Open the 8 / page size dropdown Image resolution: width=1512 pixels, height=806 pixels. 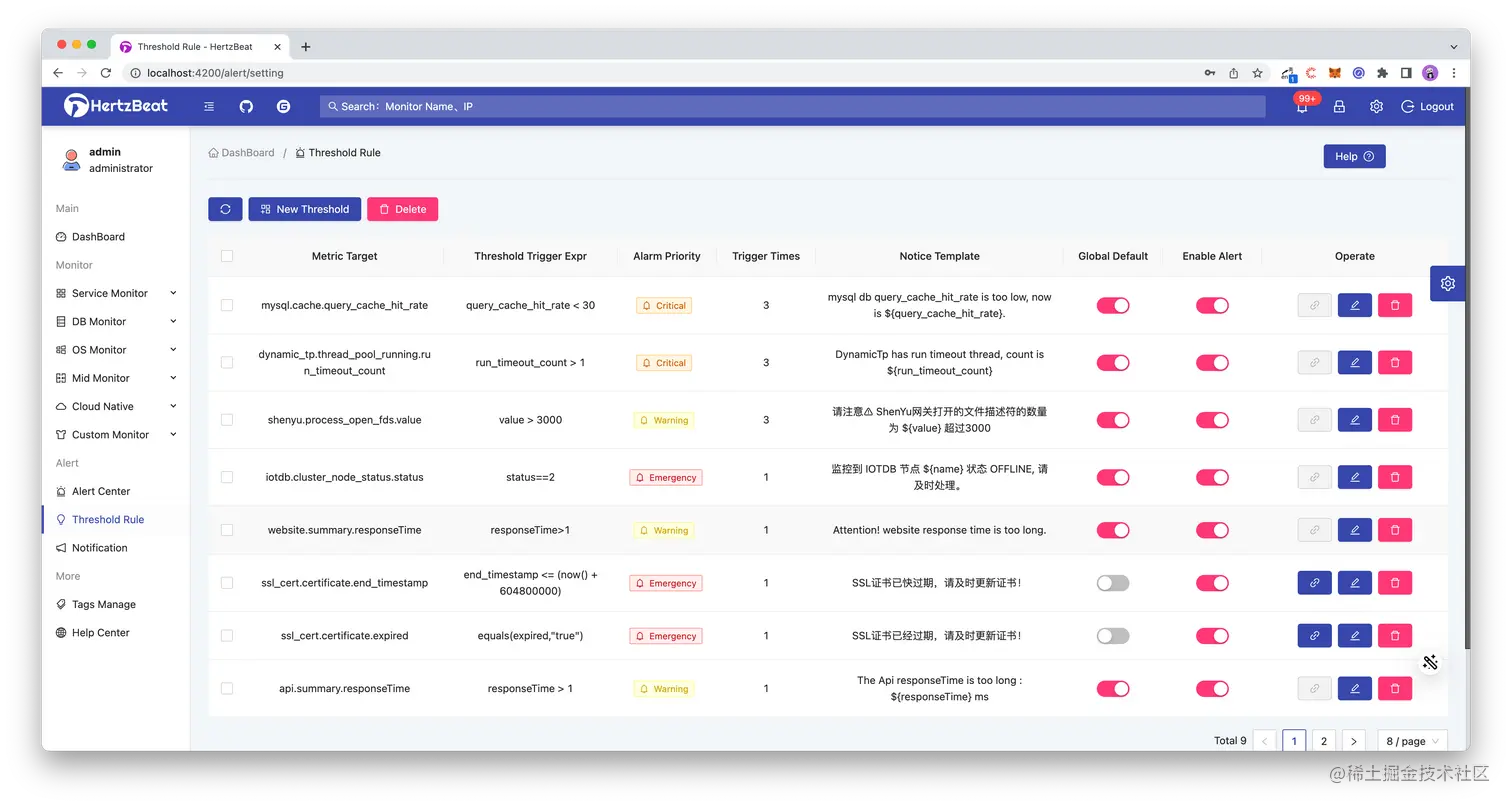coord(1412,741)
